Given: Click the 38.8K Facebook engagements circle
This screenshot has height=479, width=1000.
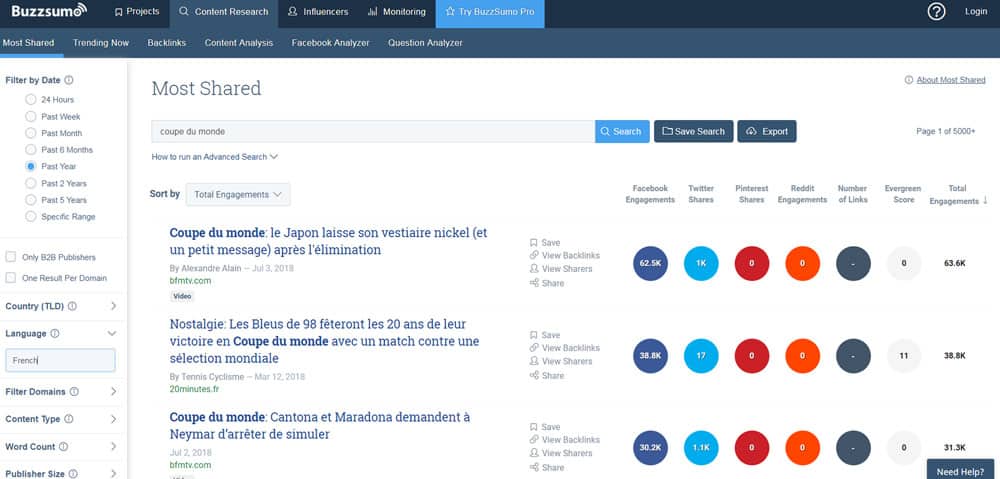Looking at the screenshot, I should pos(651,356).
